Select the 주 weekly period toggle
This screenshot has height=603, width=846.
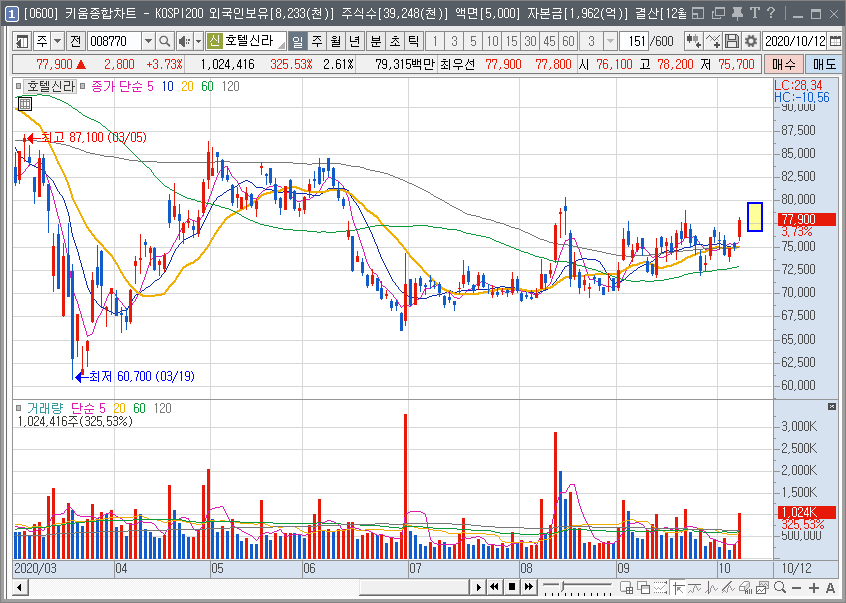coord(317,41)
